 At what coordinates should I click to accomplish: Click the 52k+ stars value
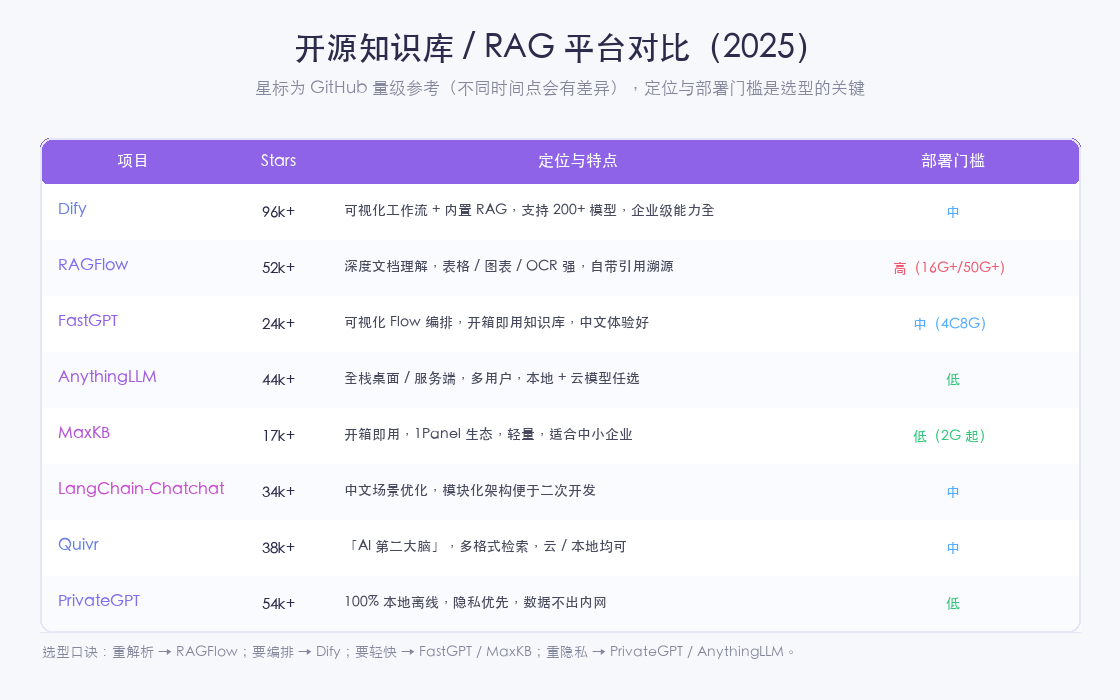pyautogui.click(x=278, y=267)
